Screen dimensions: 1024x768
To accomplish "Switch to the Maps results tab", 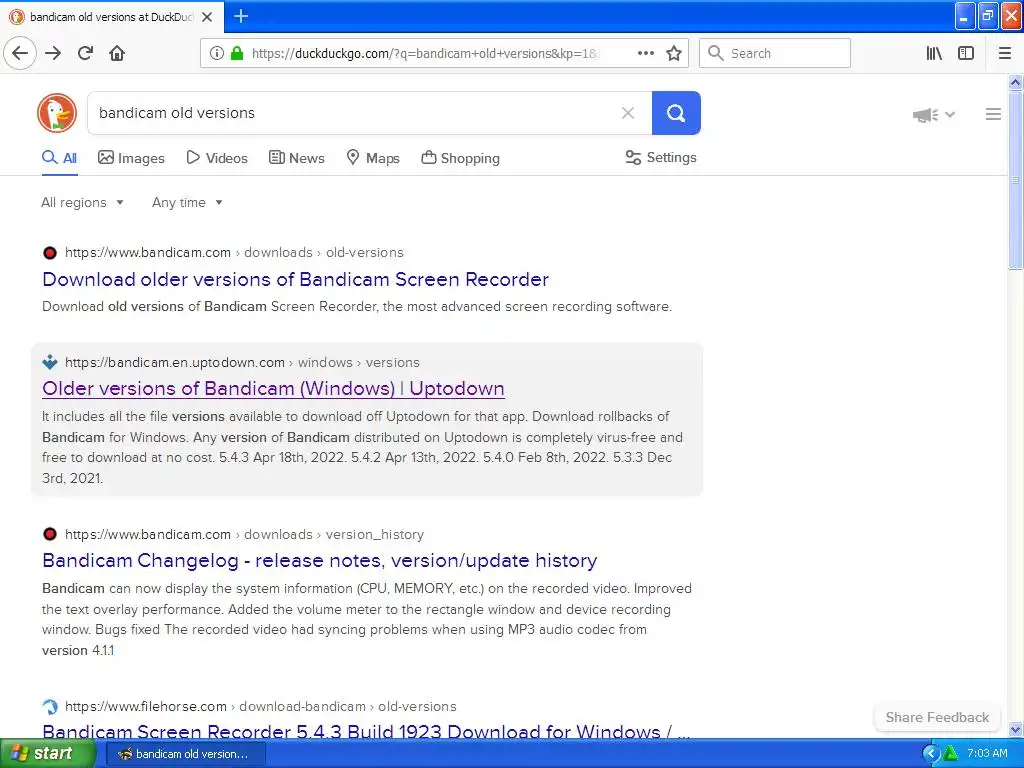I will pyautogui.click(x=373, y=157).
